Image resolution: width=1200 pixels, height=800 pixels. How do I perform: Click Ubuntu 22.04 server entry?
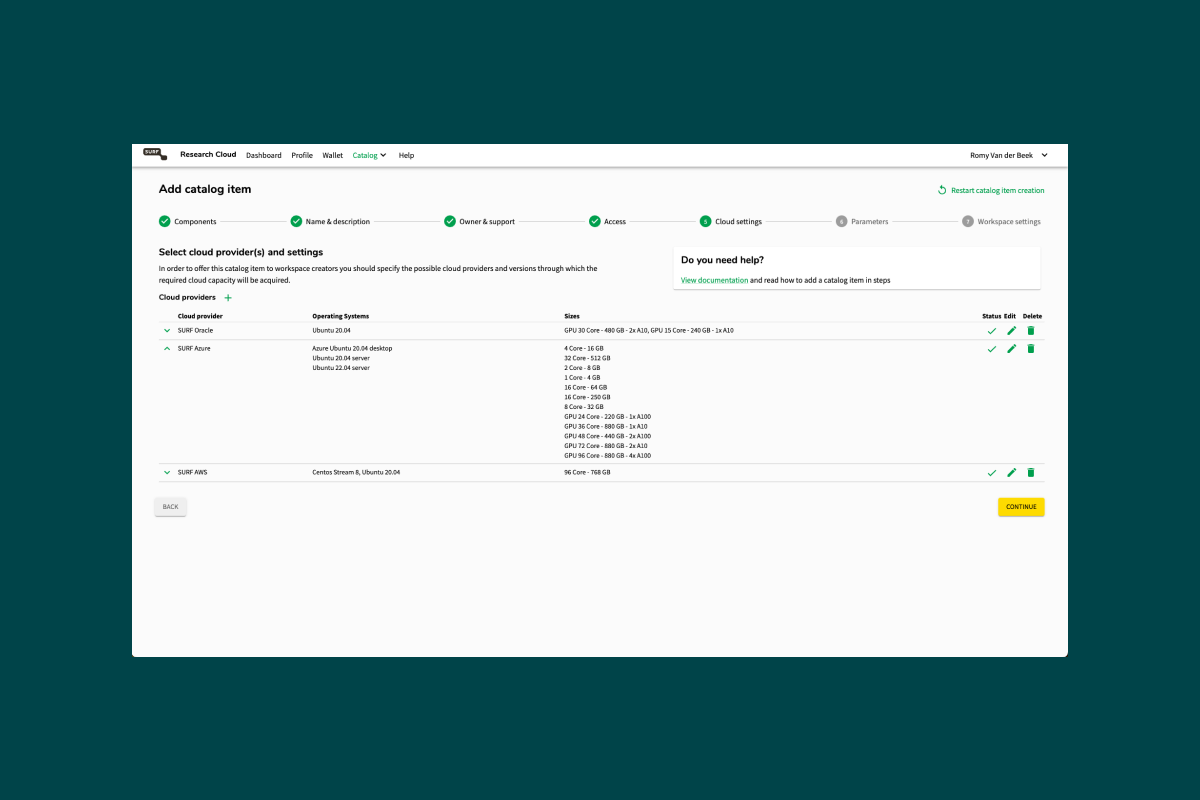[x=341, y=368]
